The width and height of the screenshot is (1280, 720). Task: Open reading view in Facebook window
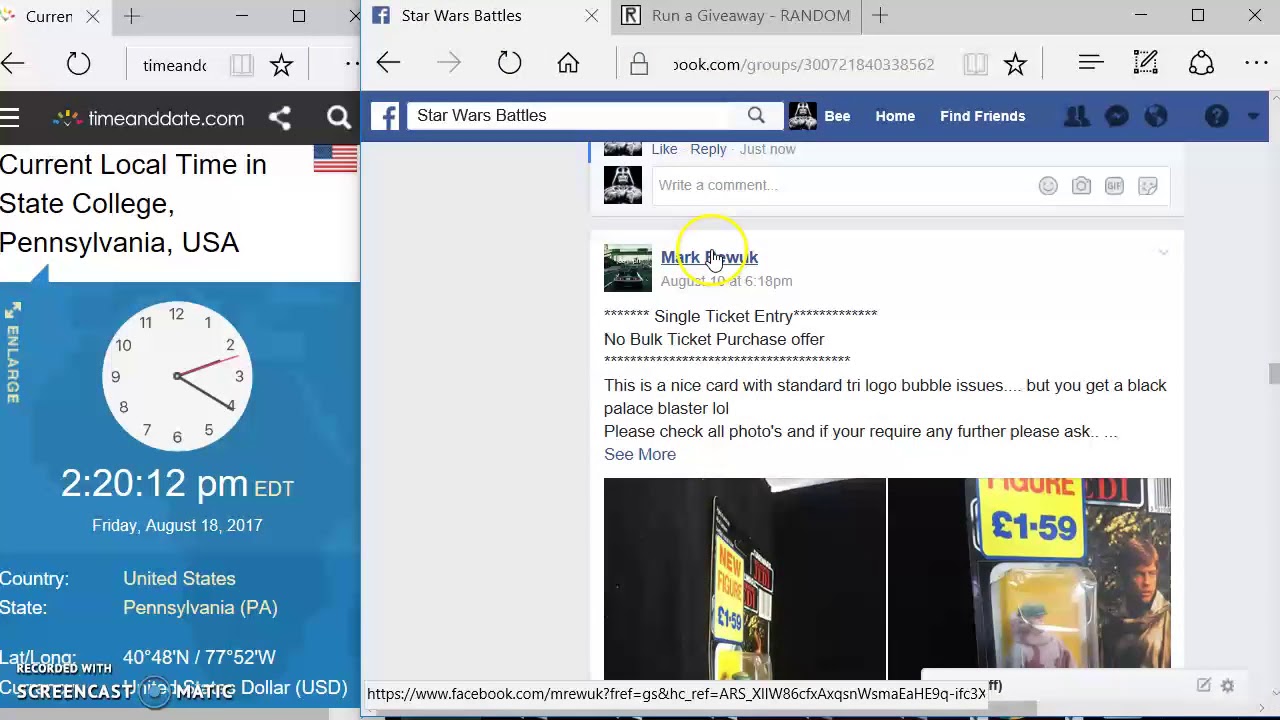(975, 64)
